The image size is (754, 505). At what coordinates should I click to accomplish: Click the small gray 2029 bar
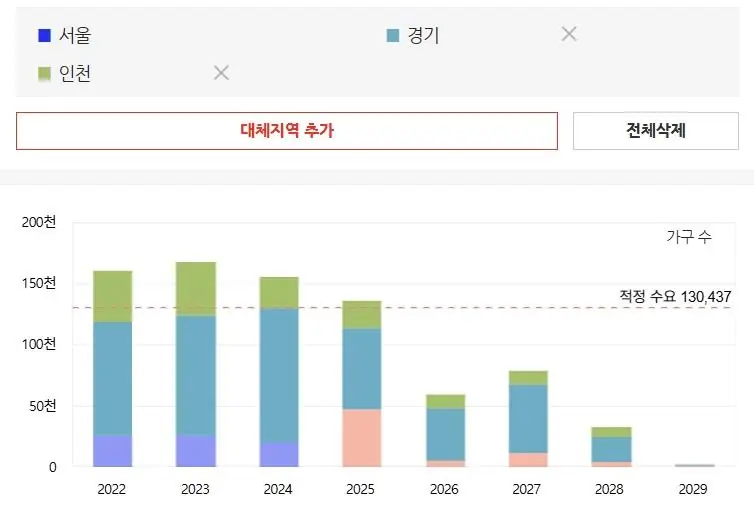pos(693,465)
